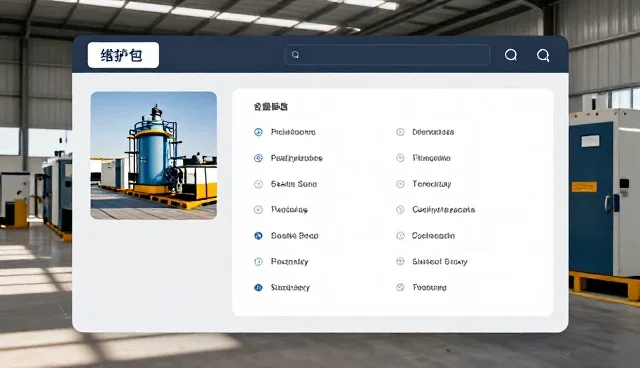Viewport: 640px width, 368px height.
Task: Click the icon in left column's second row
Action: coord(258,158)
